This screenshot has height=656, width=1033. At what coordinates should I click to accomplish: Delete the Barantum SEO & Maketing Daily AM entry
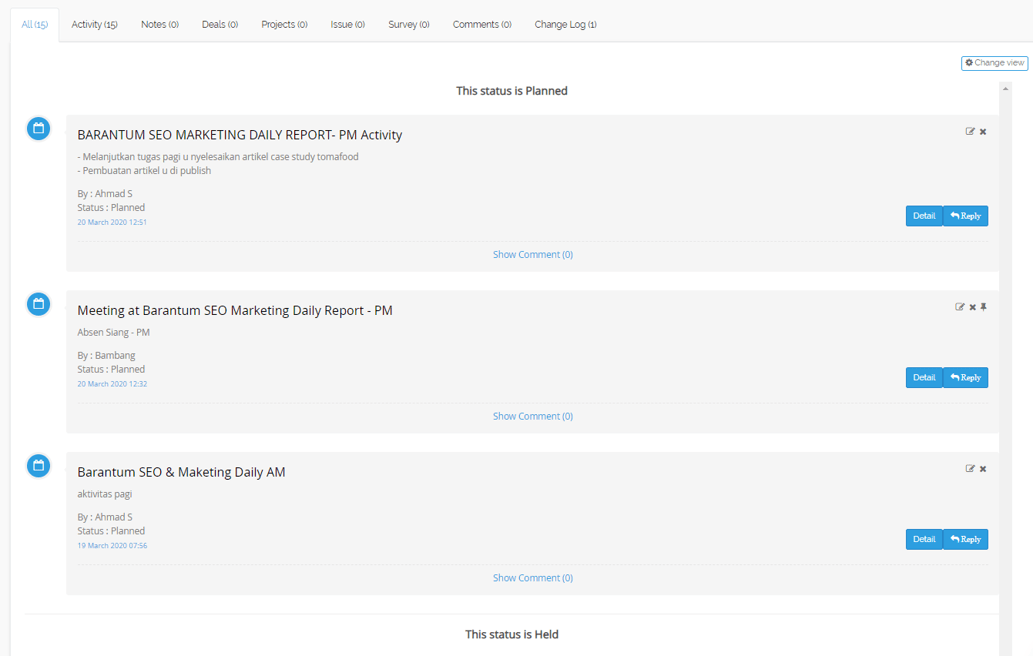pos(983,469)
